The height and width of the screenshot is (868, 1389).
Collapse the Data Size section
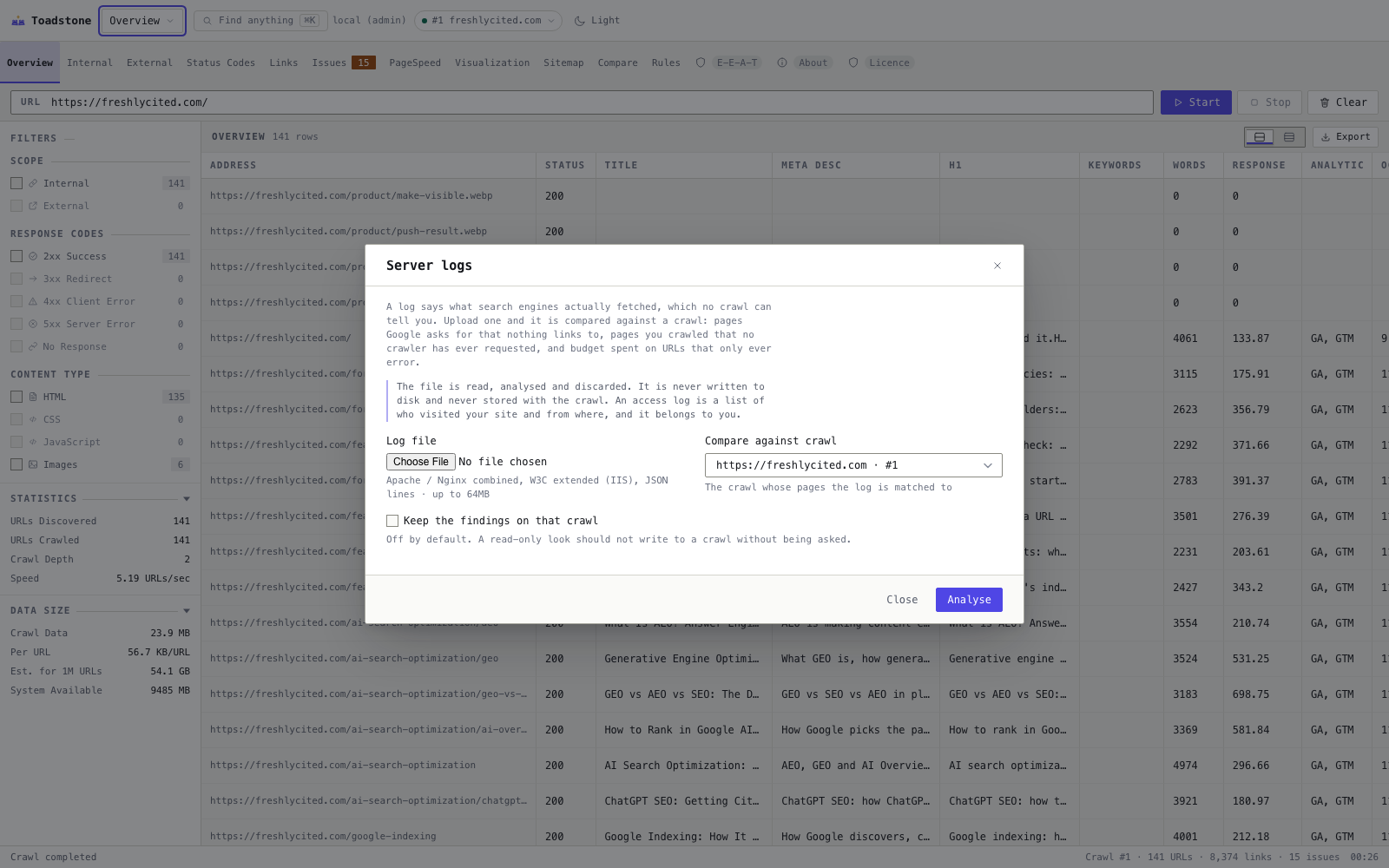[x=187, y=611]
